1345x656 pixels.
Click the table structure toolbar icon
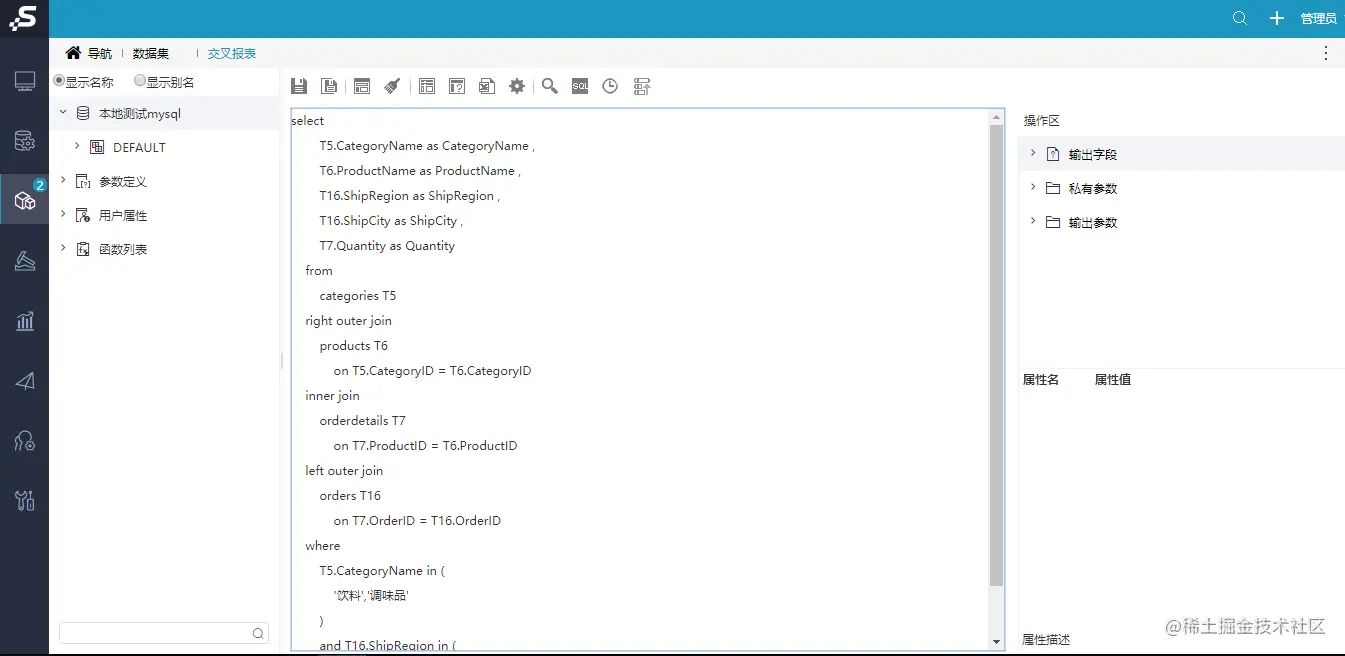tap(427, 86)
